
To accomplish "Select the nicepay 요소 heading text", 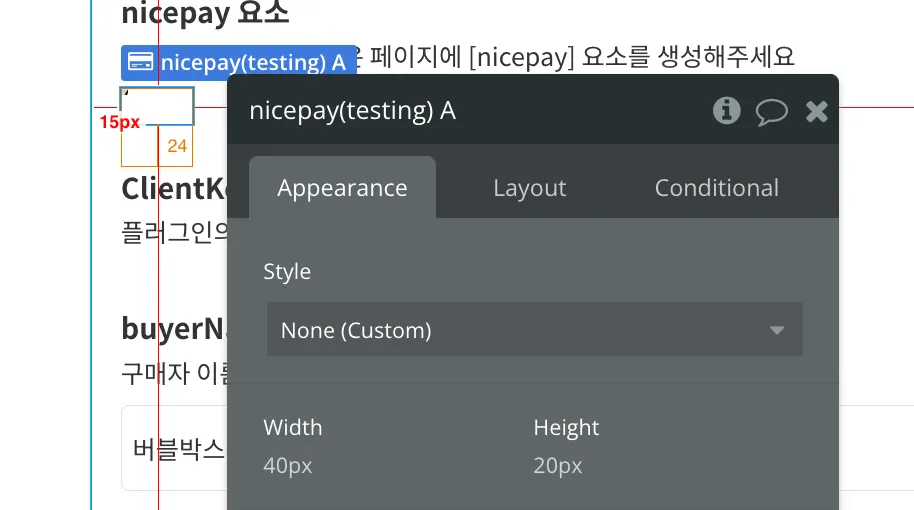I will (205, 15).
